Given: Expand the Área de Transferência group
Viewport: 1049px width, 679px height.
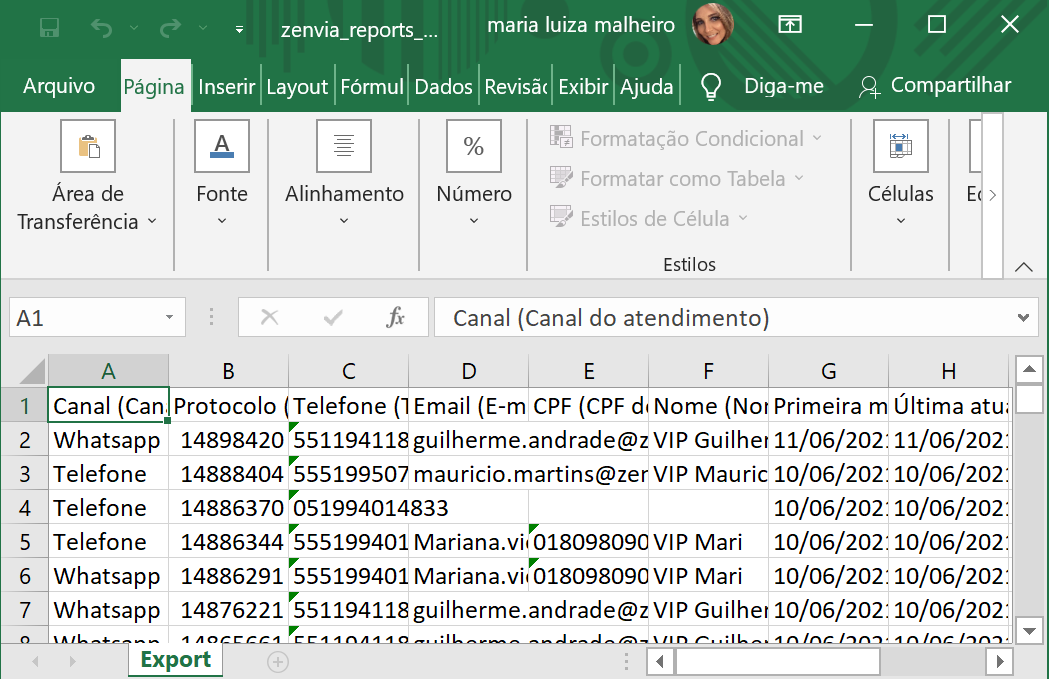Looking at the screenshot, I should tap(153, 221).
